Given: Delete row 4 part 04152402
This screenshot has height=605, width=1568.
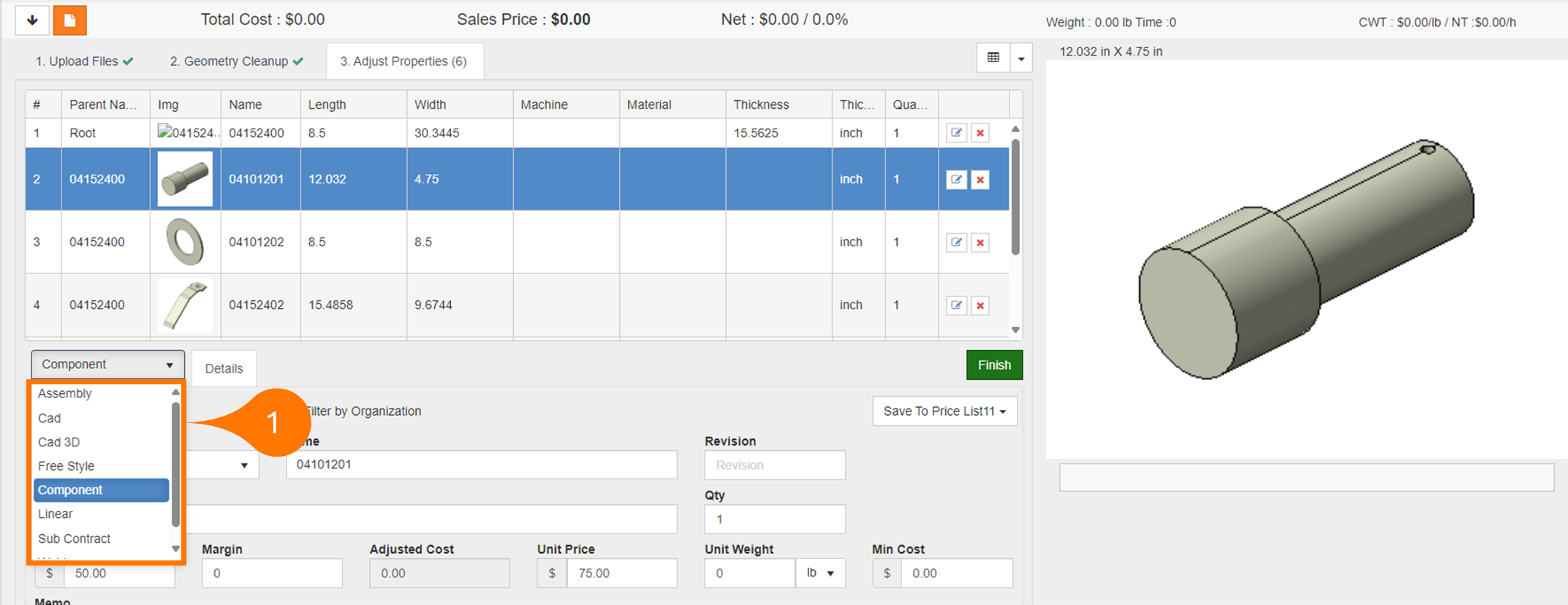Looking at the screenshot, I should [x=980, y=305].
